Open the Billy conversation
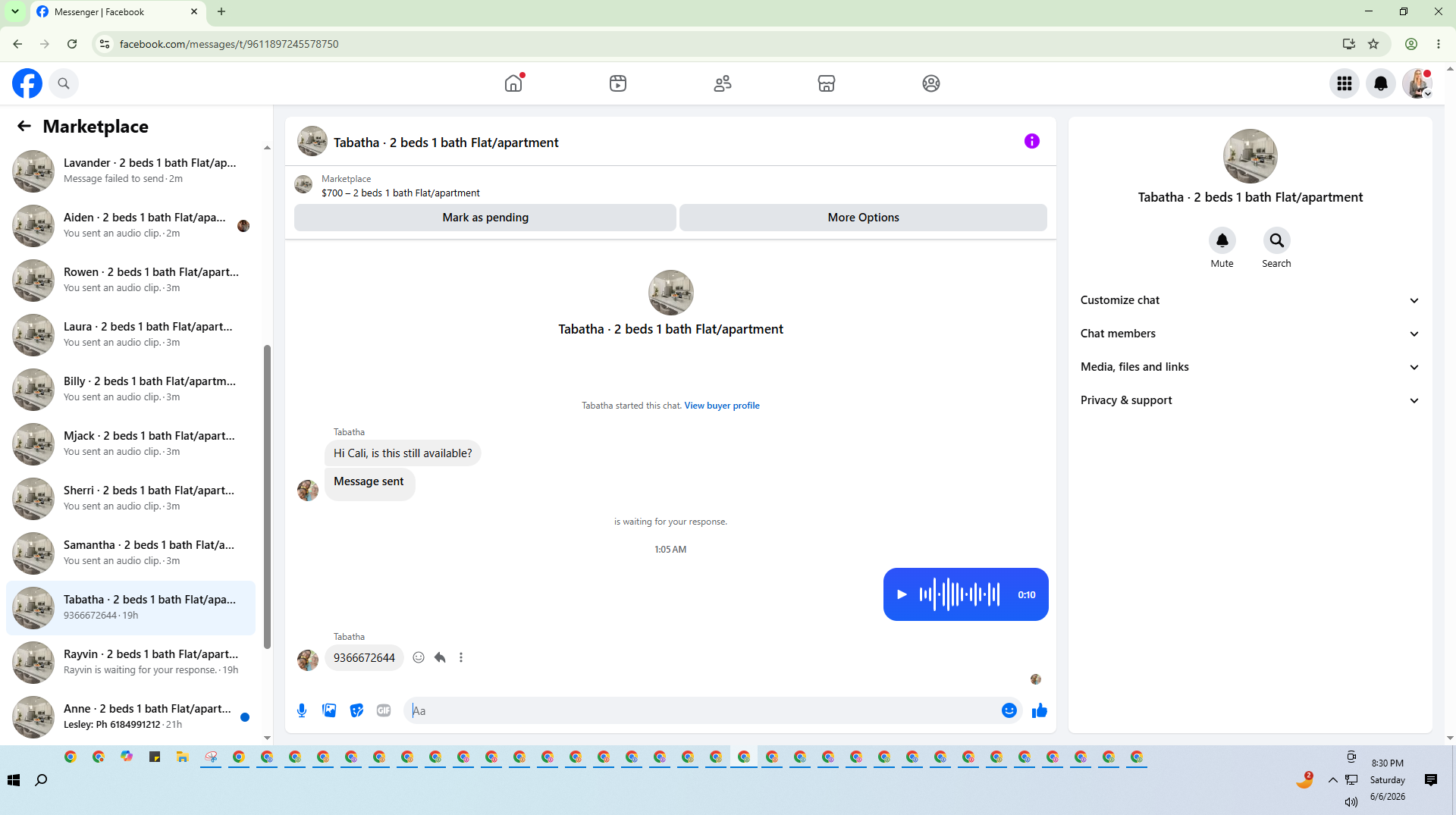The width and height of the screenshot is (1456, 815). pos(130,389)
